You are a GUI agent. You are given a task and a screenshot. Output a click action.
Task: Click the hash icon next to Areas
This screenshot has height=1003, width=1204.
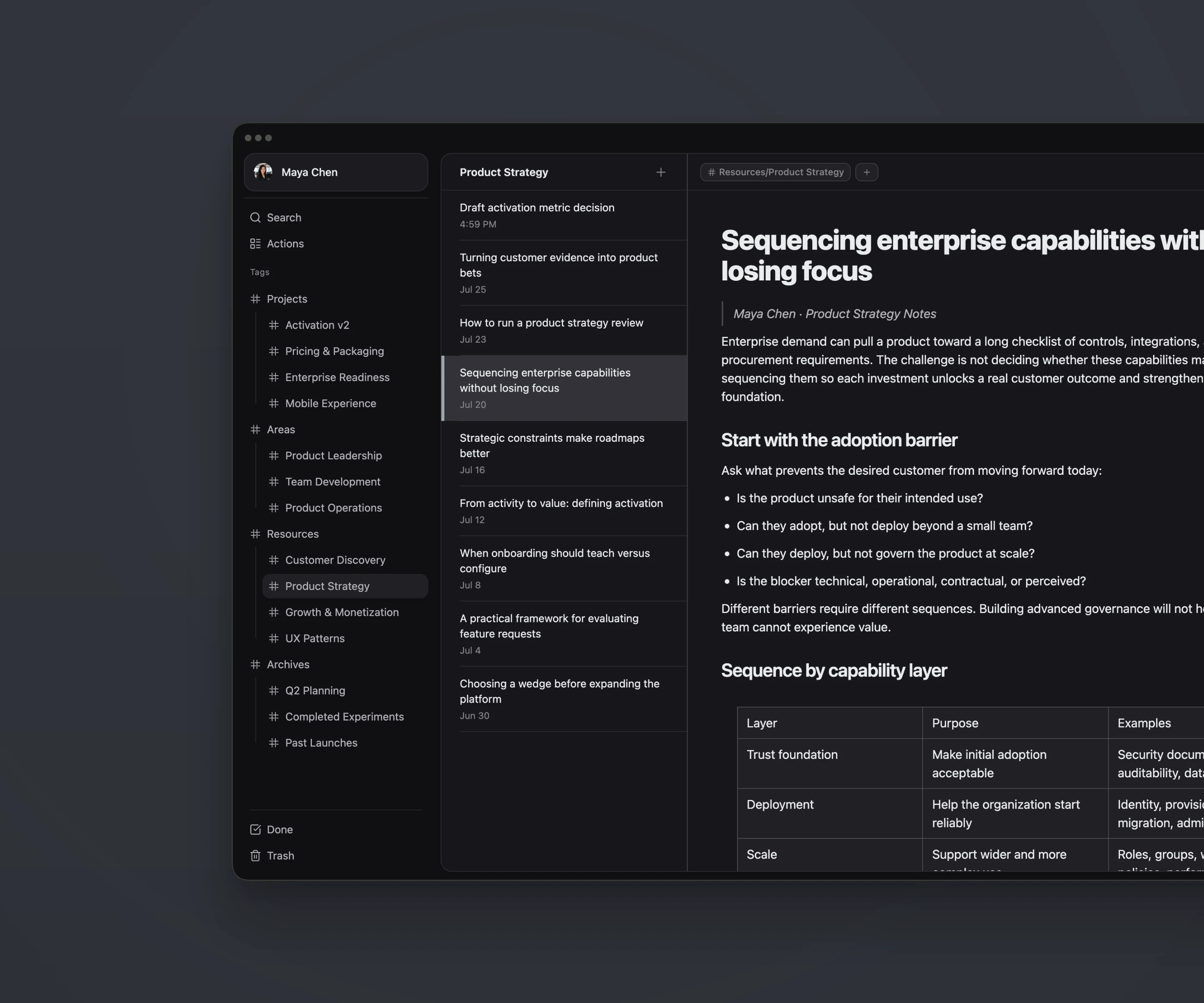click(255, 429)
